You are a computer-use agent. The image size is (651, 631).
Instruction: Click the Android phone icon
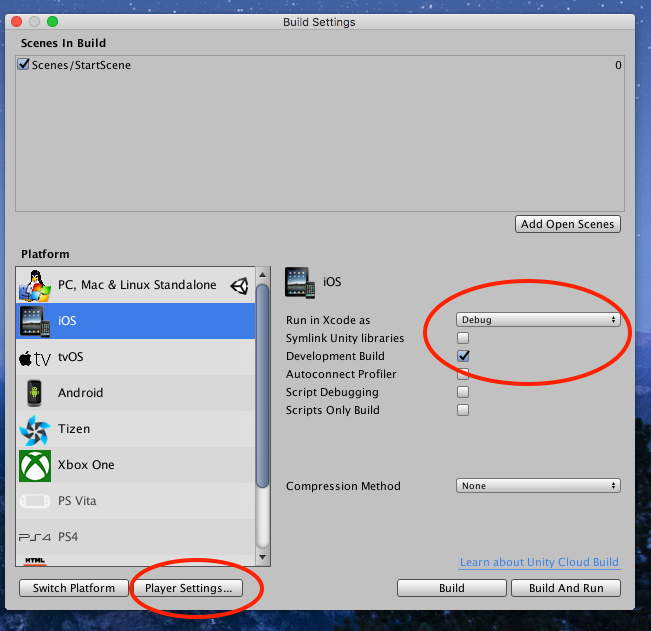coord(34,393)
